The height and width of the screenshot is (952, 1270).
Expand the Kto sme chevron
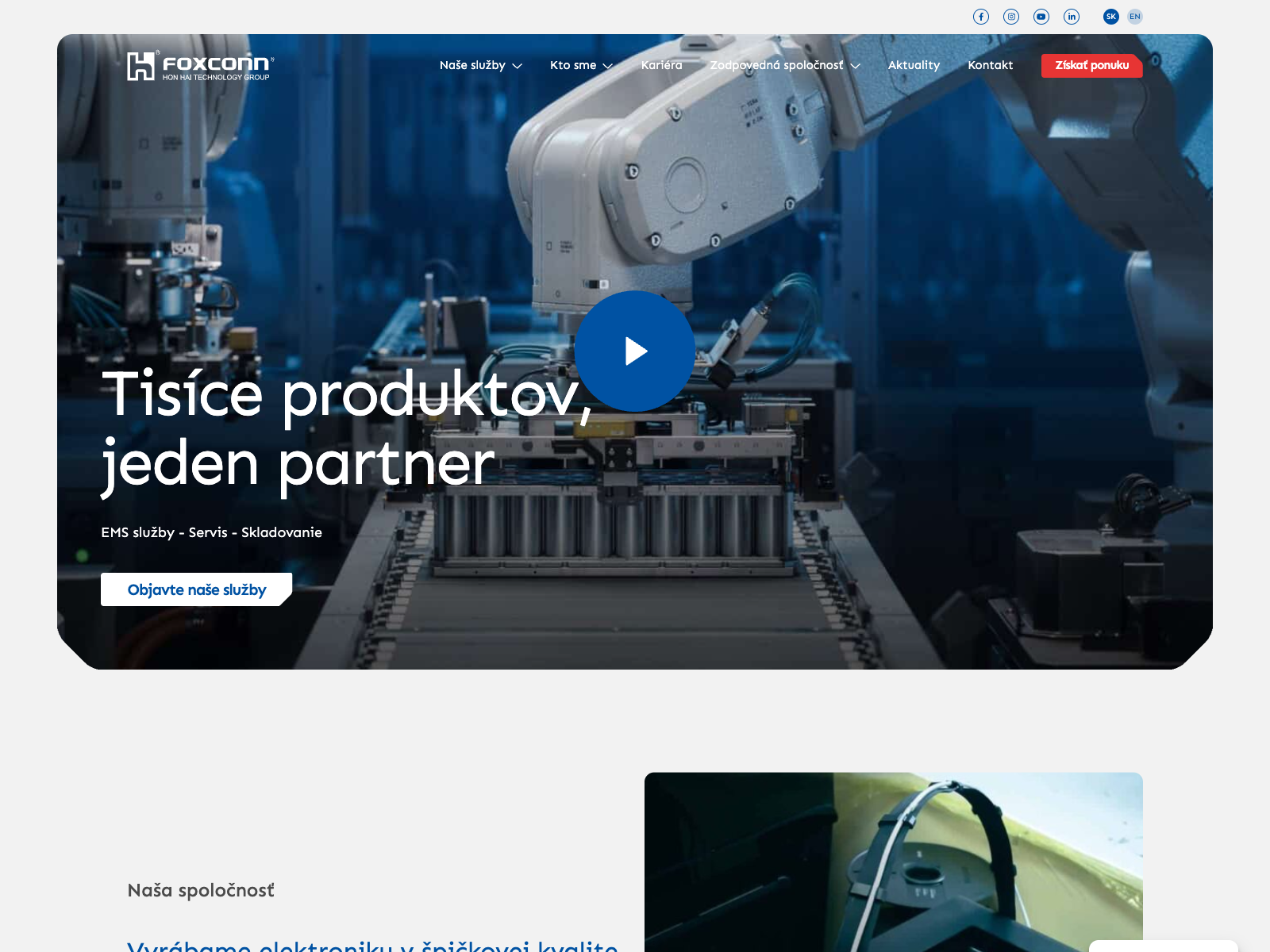tap(608, 66)
